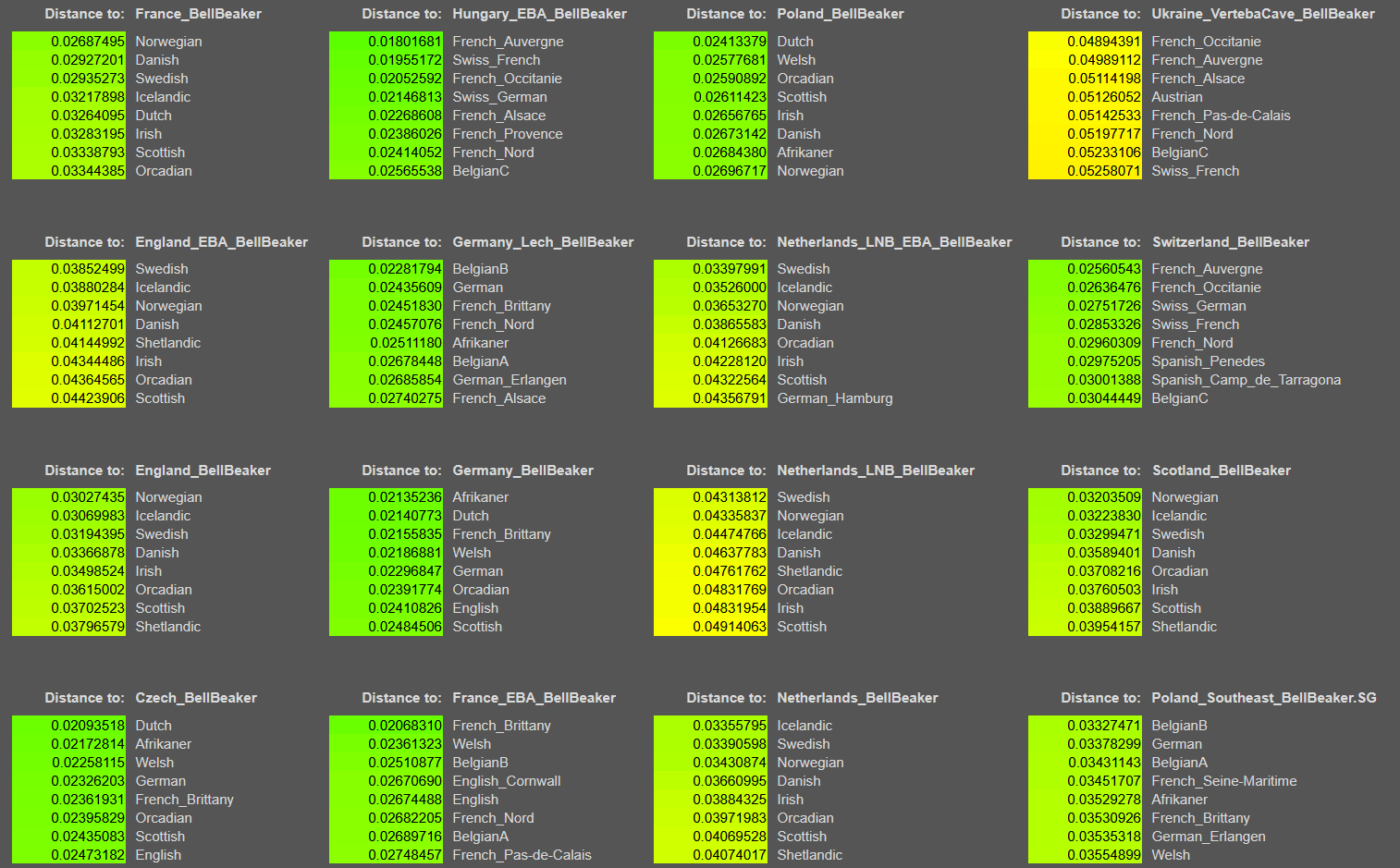Click the Czech_BellBeaker heading
The image size is (1400, 868).
point(196,698)
